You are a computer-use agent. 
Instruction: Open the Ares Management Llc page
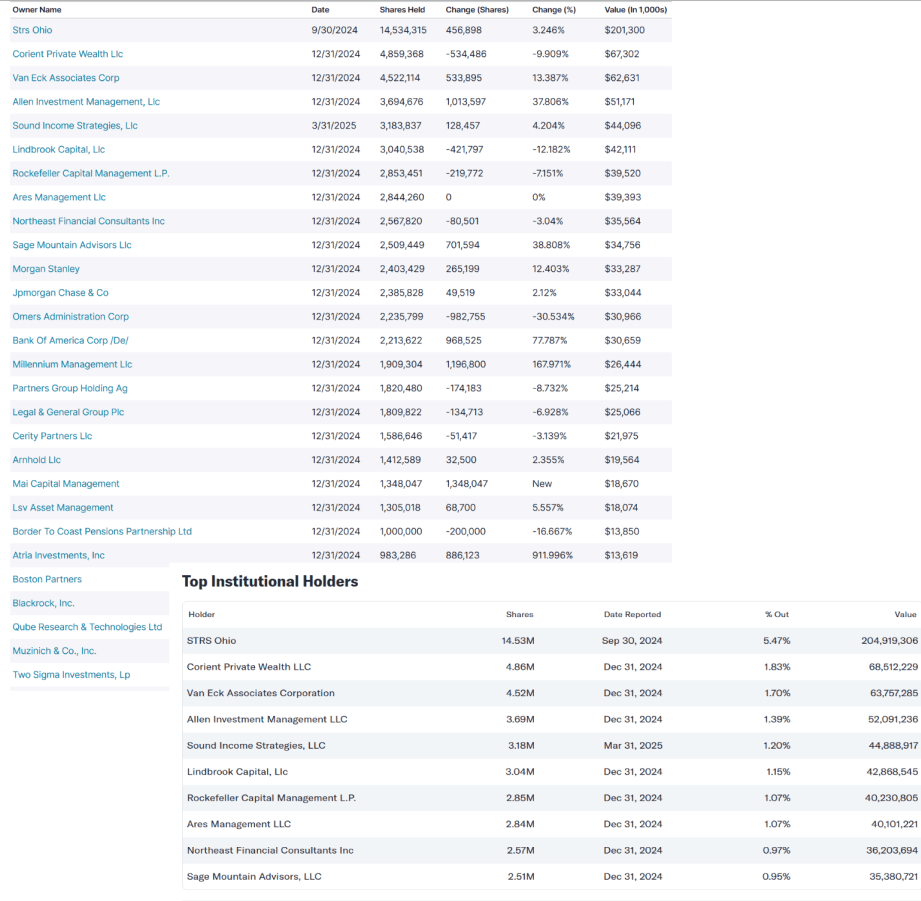point(60,197)
